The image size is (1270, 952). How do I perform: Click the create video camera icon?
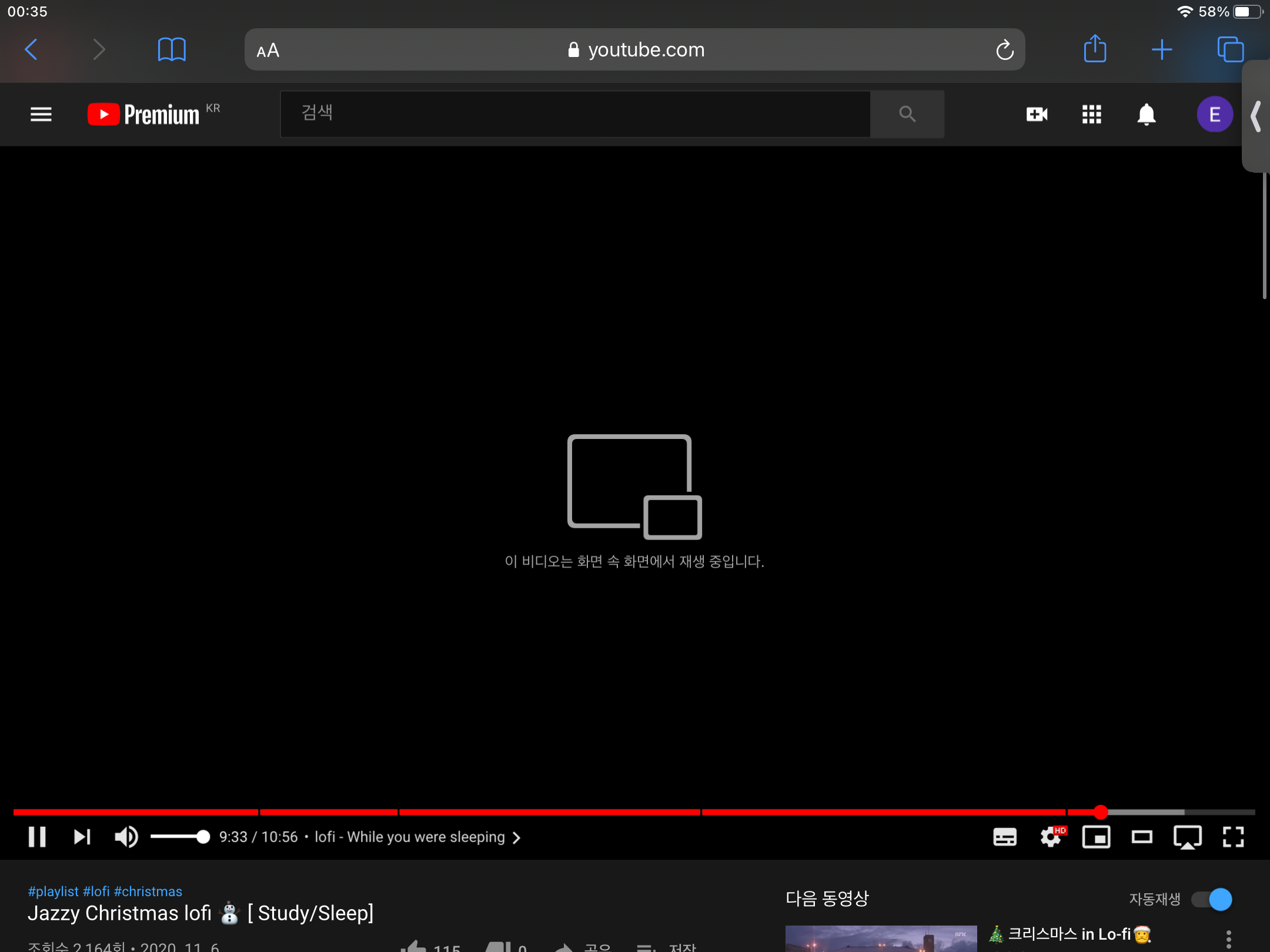point(1037,114)
